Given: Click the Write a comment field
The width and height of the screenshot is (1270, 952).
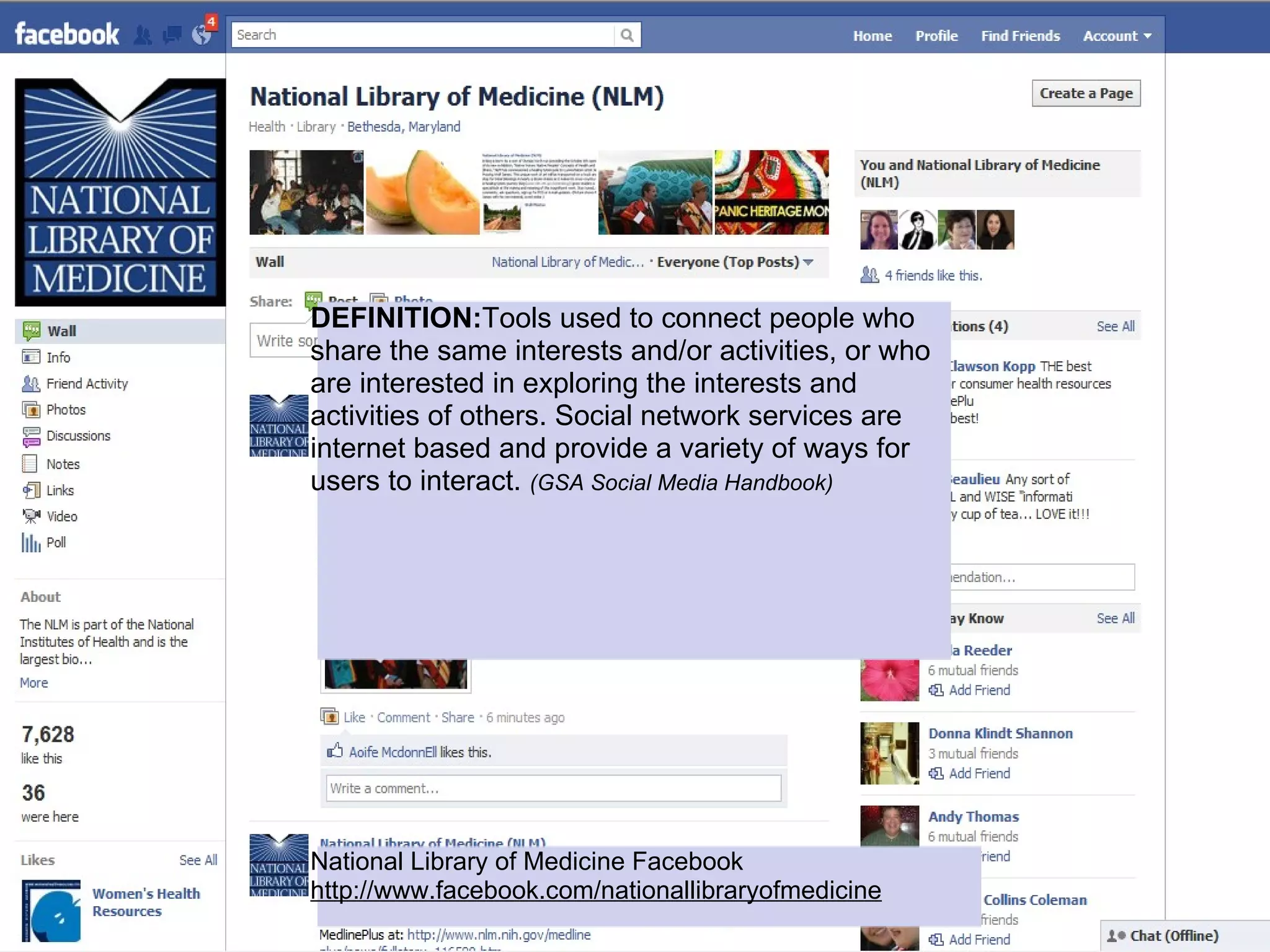Looking at the screenshot, I should point(553,788).
